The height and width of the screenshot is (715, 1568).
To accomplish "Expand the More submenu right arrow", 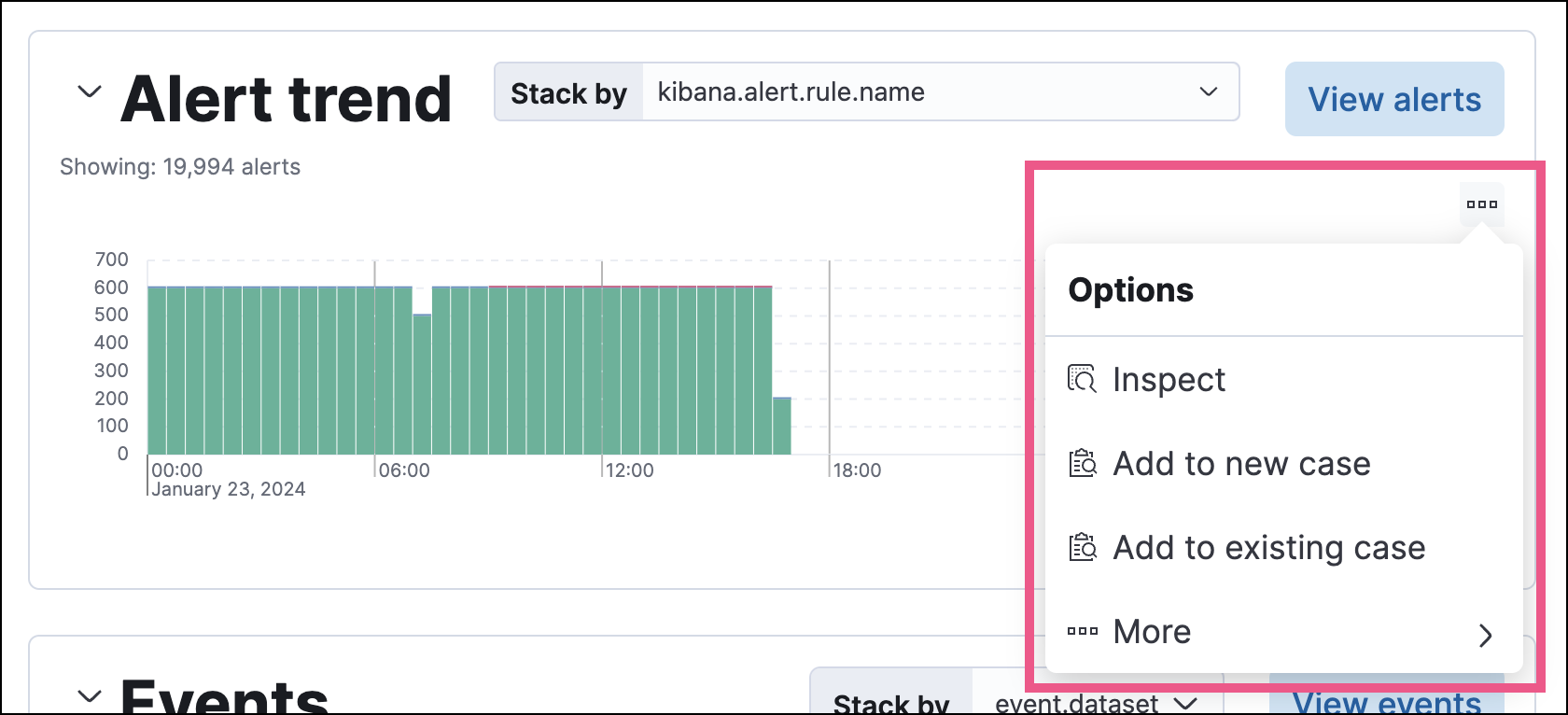I will pyautogui.click(x=1485, y=636).
